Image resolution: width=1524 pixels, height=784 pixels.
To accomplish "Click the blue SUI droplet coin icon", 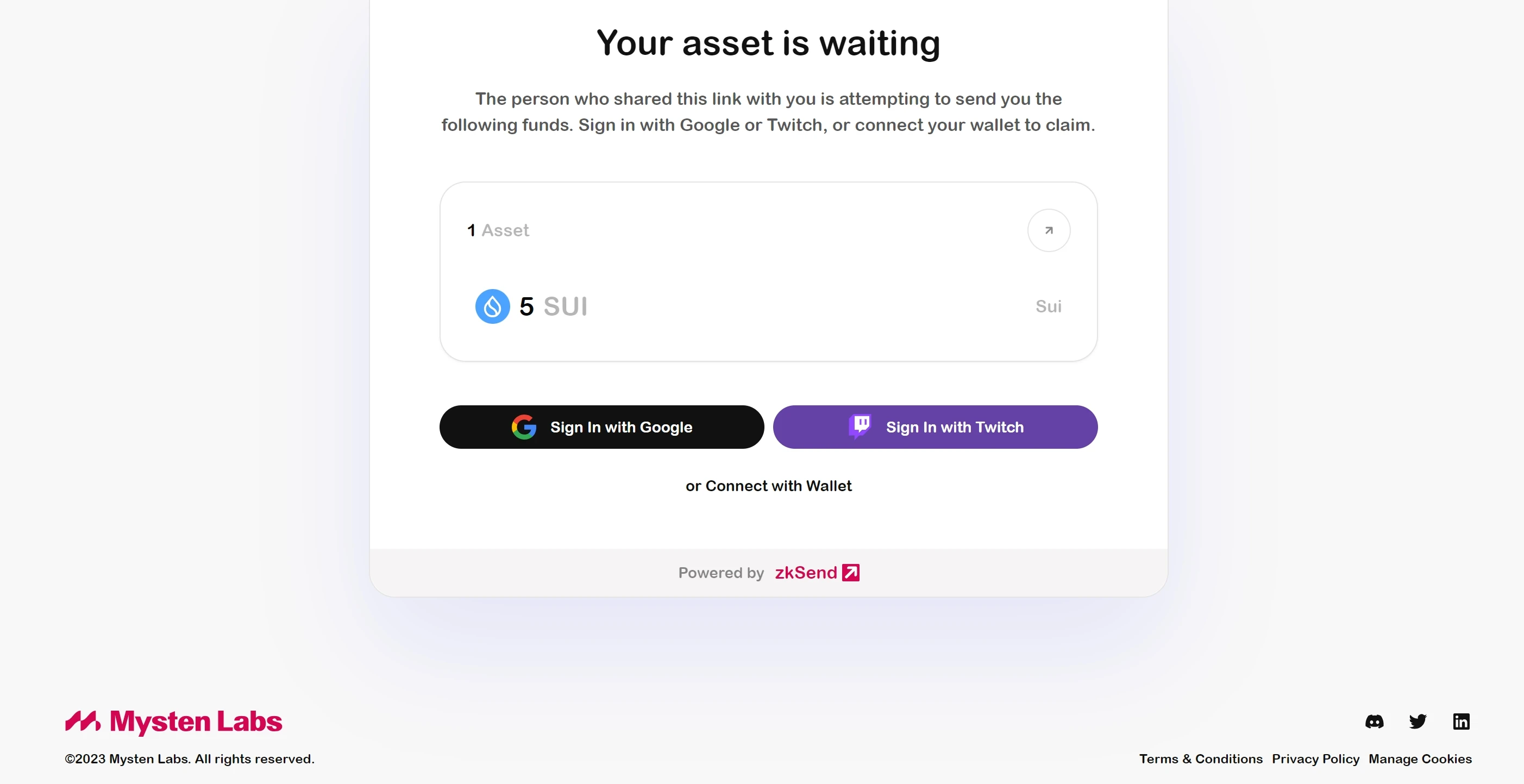I will coord(492,306).
